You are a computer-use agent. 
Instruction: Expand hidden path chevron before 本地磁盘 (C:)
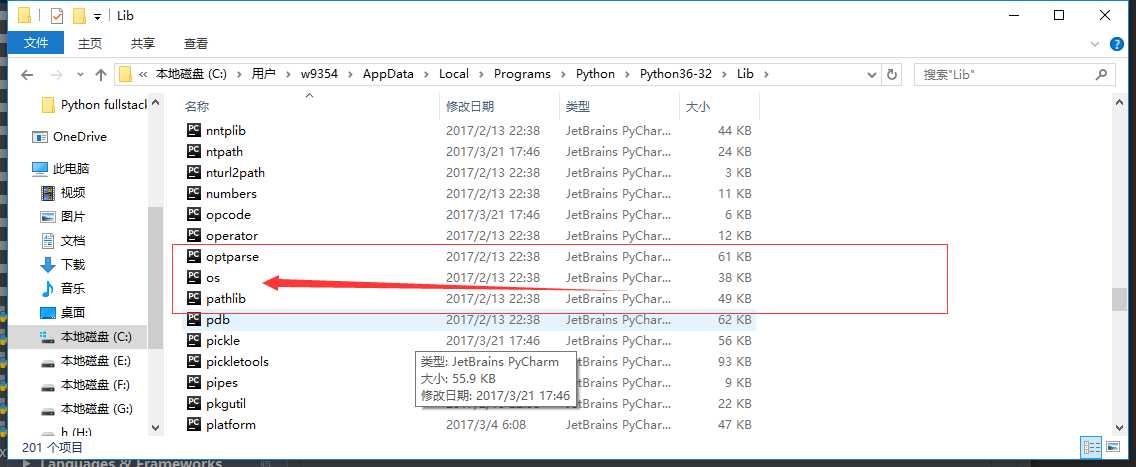(x=143, y=74)
